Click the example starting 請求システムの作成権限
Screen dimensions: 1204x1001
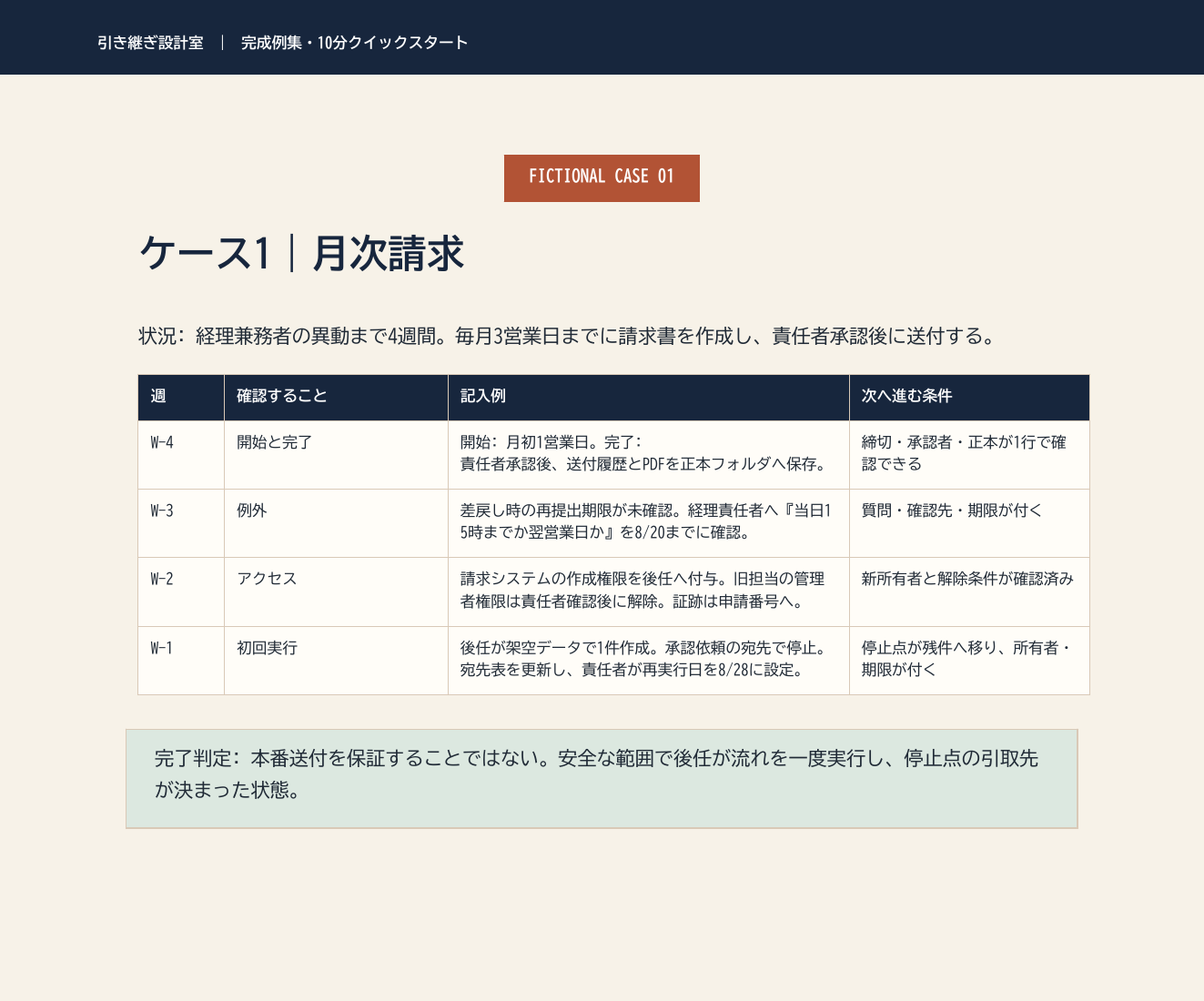tap(649, 591)
